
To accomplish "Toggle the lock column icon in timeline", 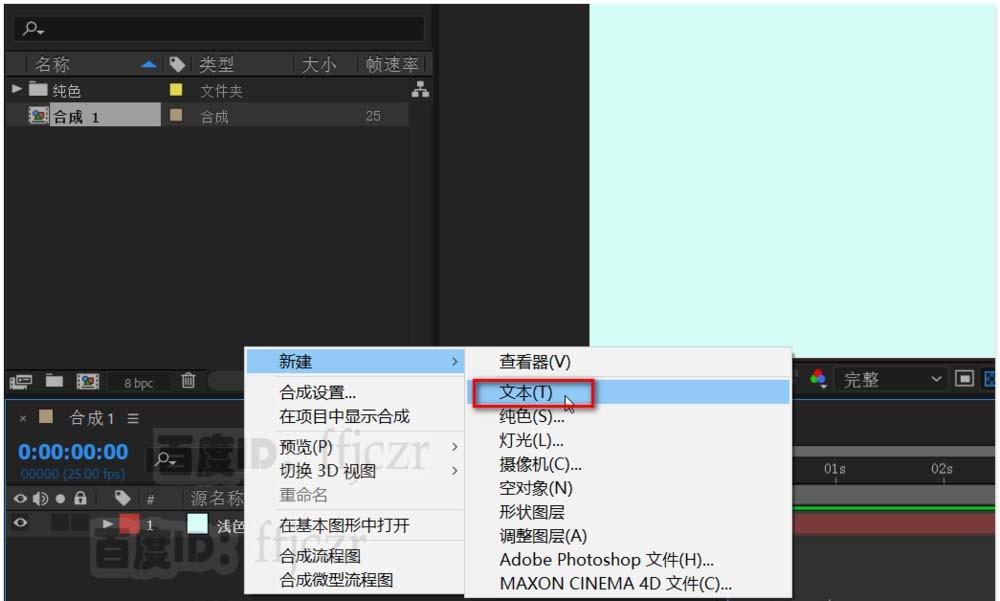I will [79, 497].
